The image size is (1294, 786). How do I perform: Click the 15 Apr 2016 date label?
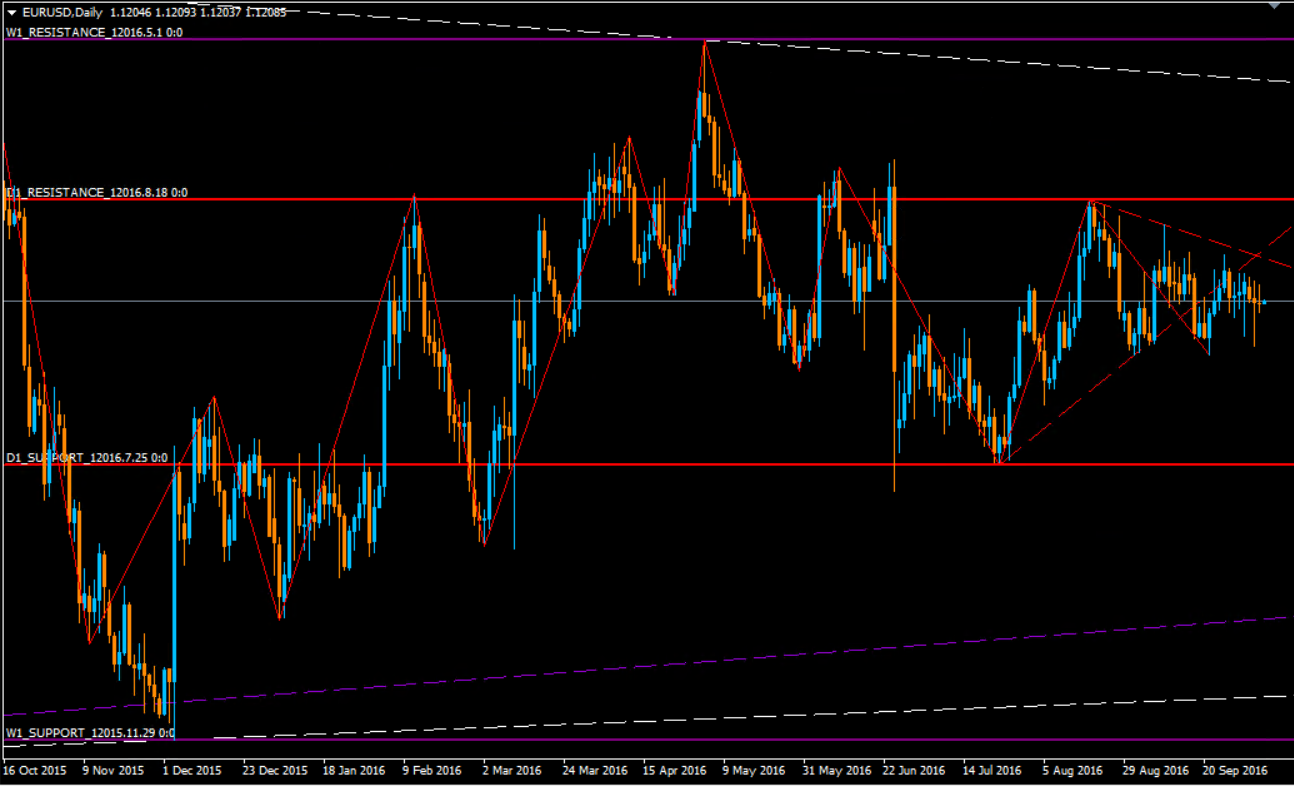(675, 771)
